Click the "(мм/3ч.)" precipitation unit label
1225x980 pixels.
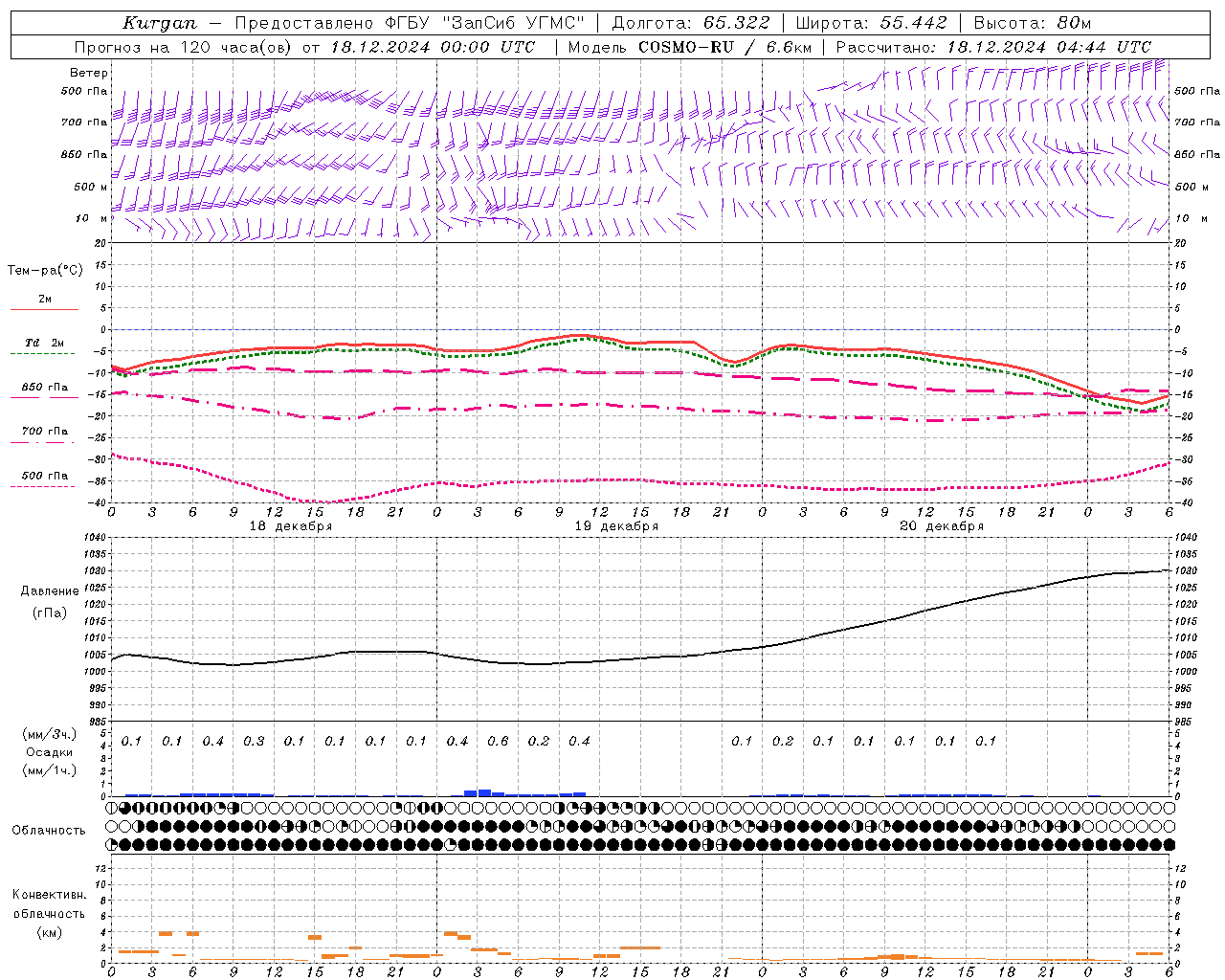coord(50,734)
